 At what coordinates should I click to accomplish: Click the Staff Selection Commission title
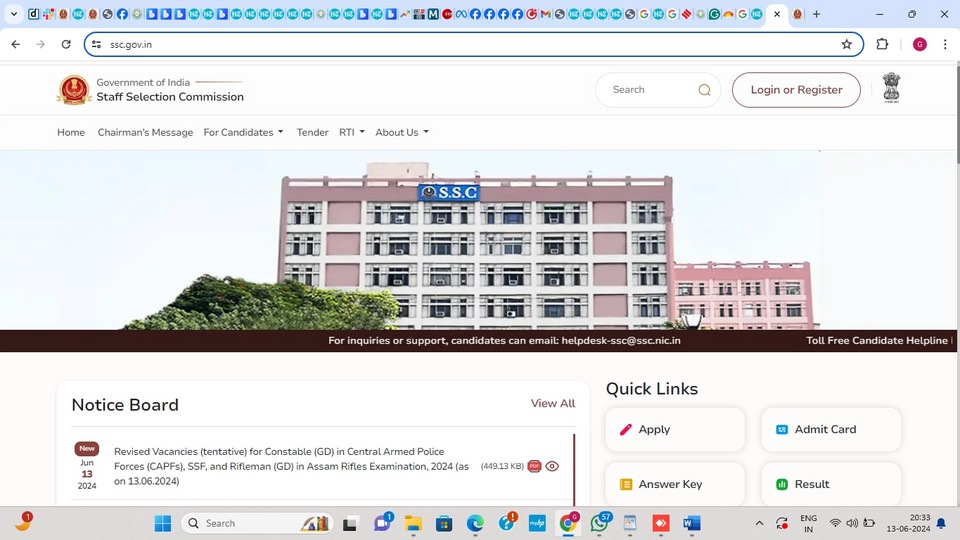click(x=170, y=97)
